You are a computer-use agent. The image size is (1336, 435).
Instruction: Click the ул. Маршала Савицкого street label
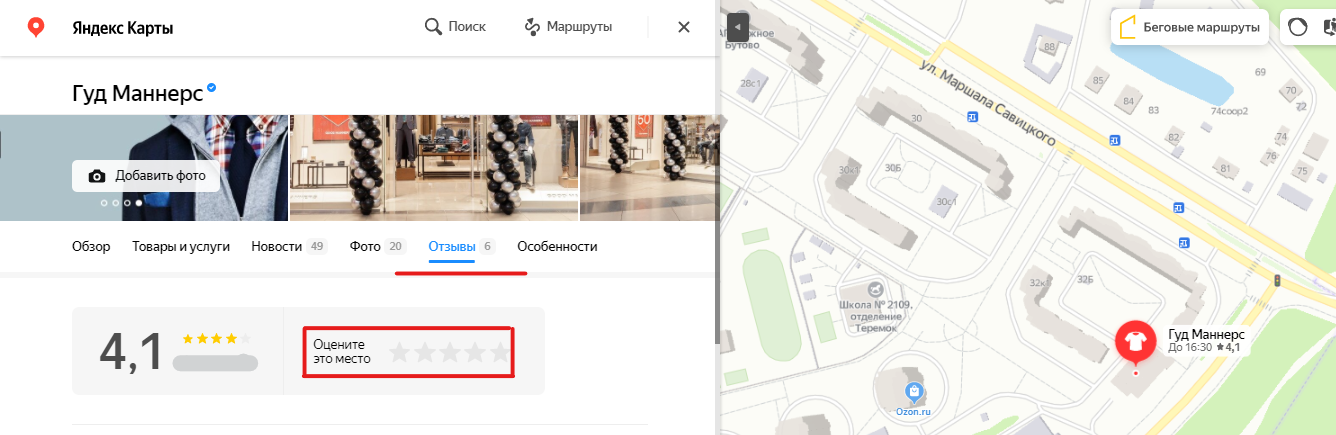pos(988,102)
